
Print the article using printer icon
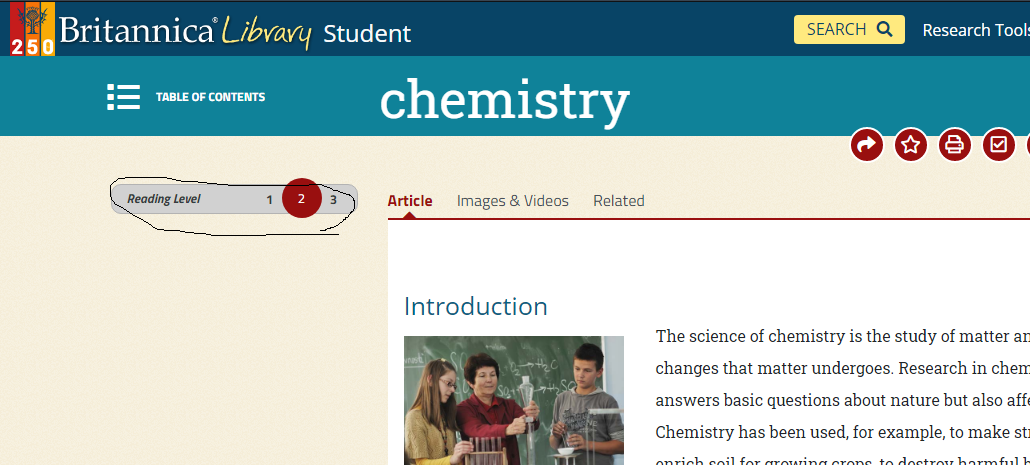click(954, 144)
